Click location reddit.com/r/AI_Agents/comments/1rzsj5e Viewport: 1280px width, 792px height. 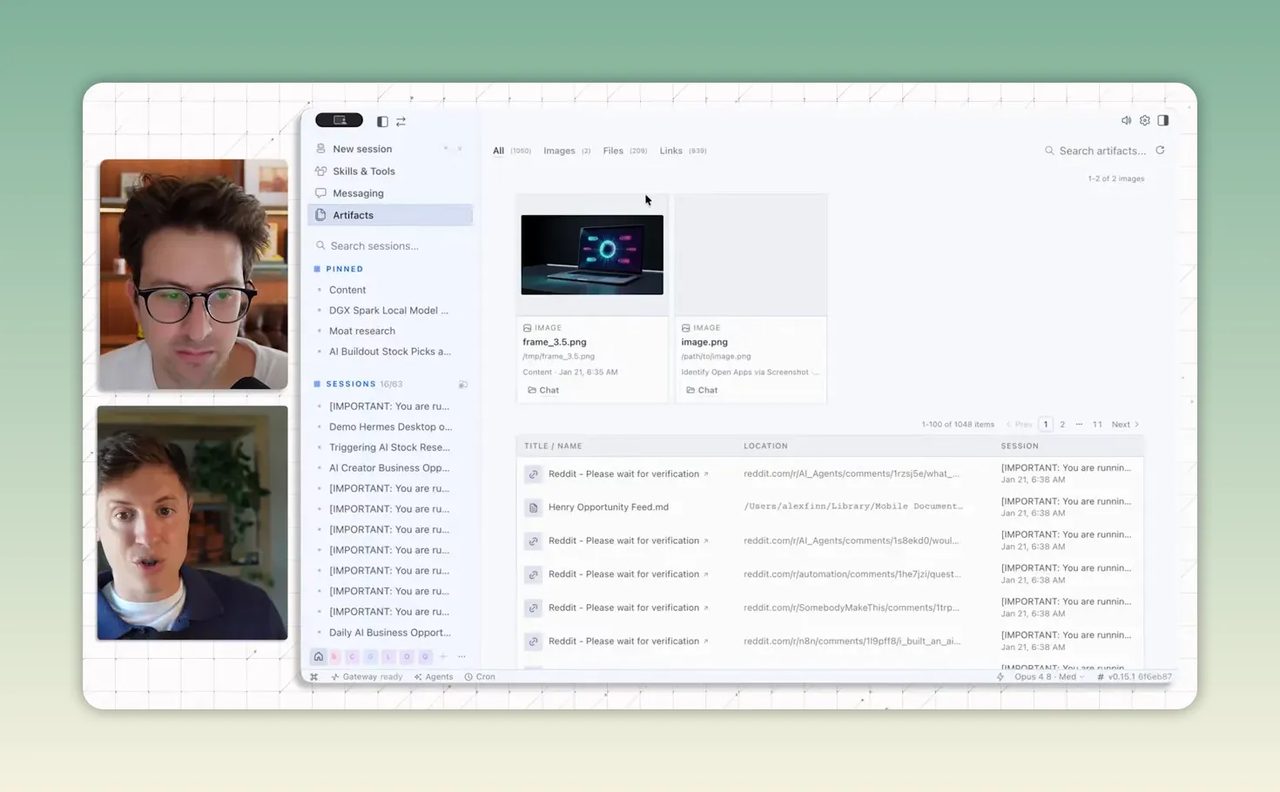[x=852, y=474]
